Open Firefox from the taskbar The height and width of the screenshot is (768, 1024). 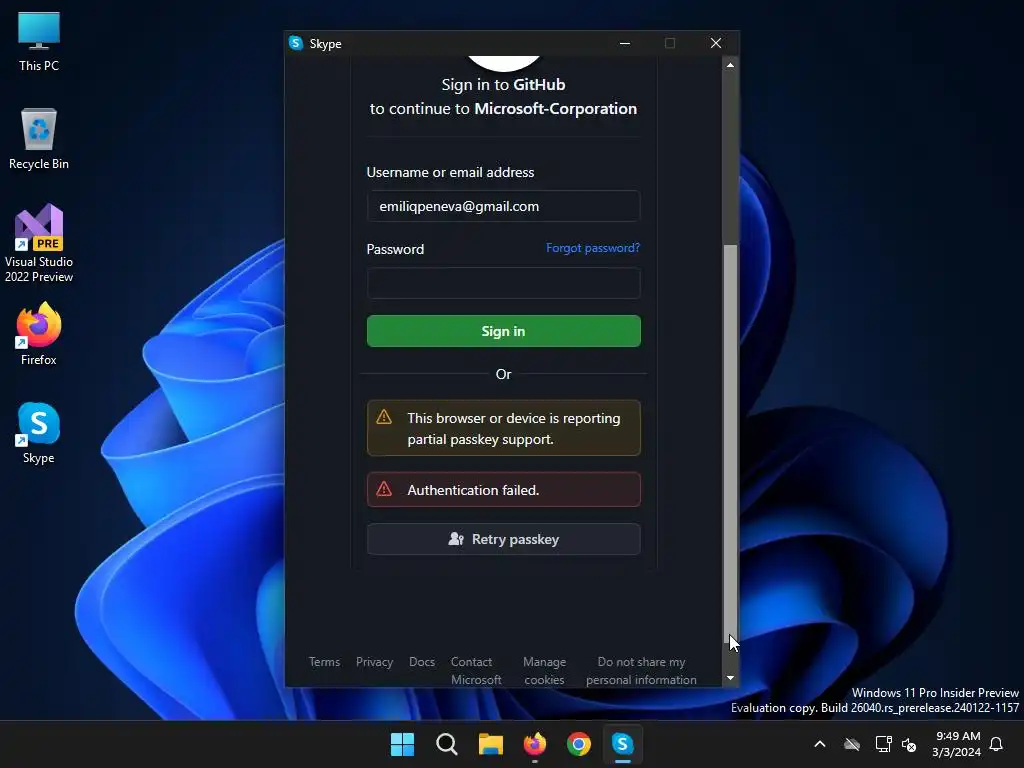(x=535, y=744)
